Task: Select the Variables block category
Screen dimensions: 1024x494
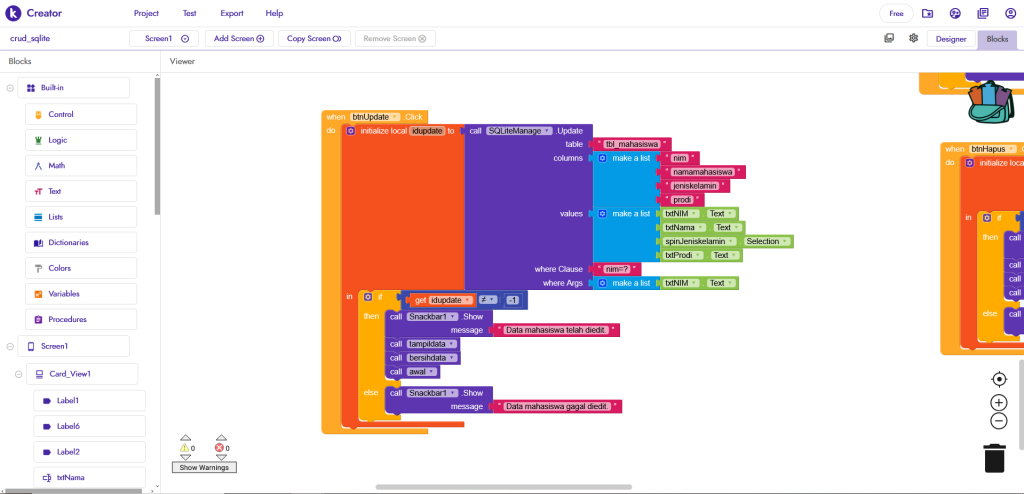Action: tap(64, 294)
